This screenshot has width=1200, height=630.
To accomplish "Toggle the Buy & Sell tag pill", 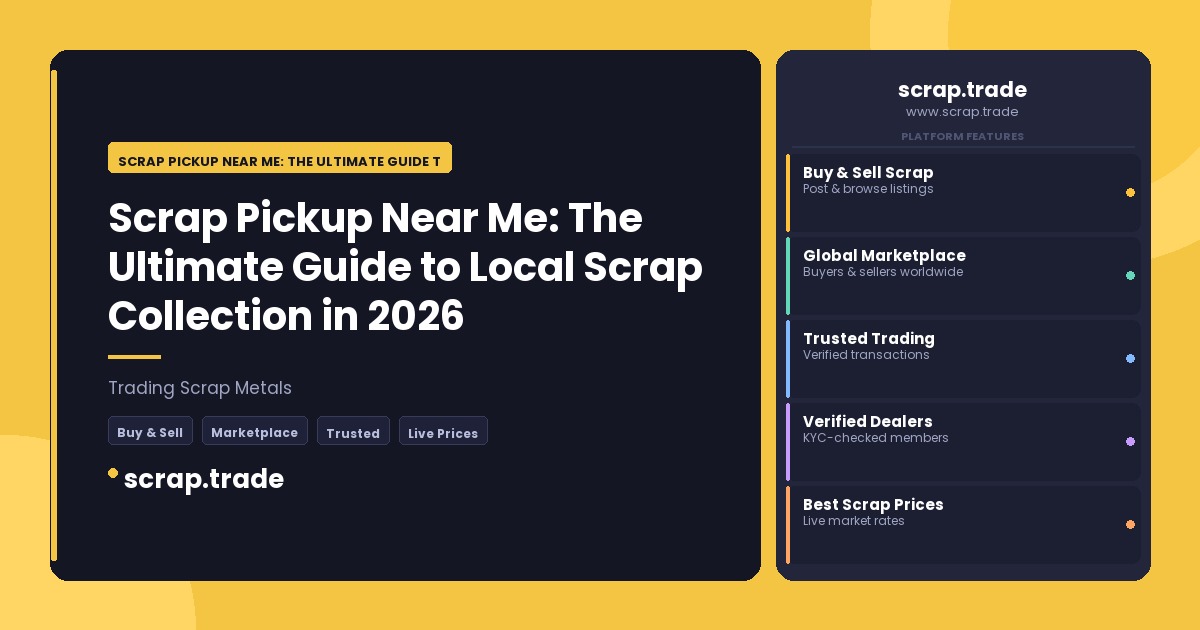I will (150, 431).
